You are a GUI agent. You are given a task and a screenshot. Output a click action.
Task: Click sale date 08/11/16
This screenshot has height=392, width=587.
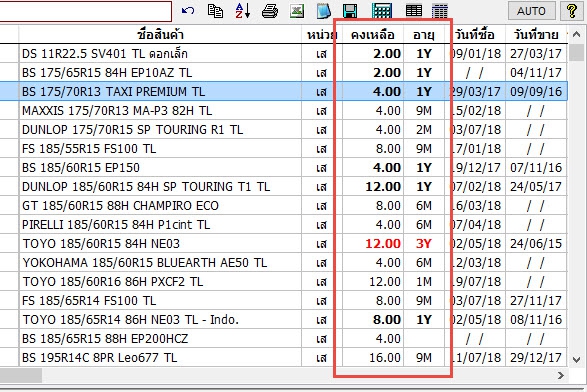pyautogui.click(x=536, y=320)
